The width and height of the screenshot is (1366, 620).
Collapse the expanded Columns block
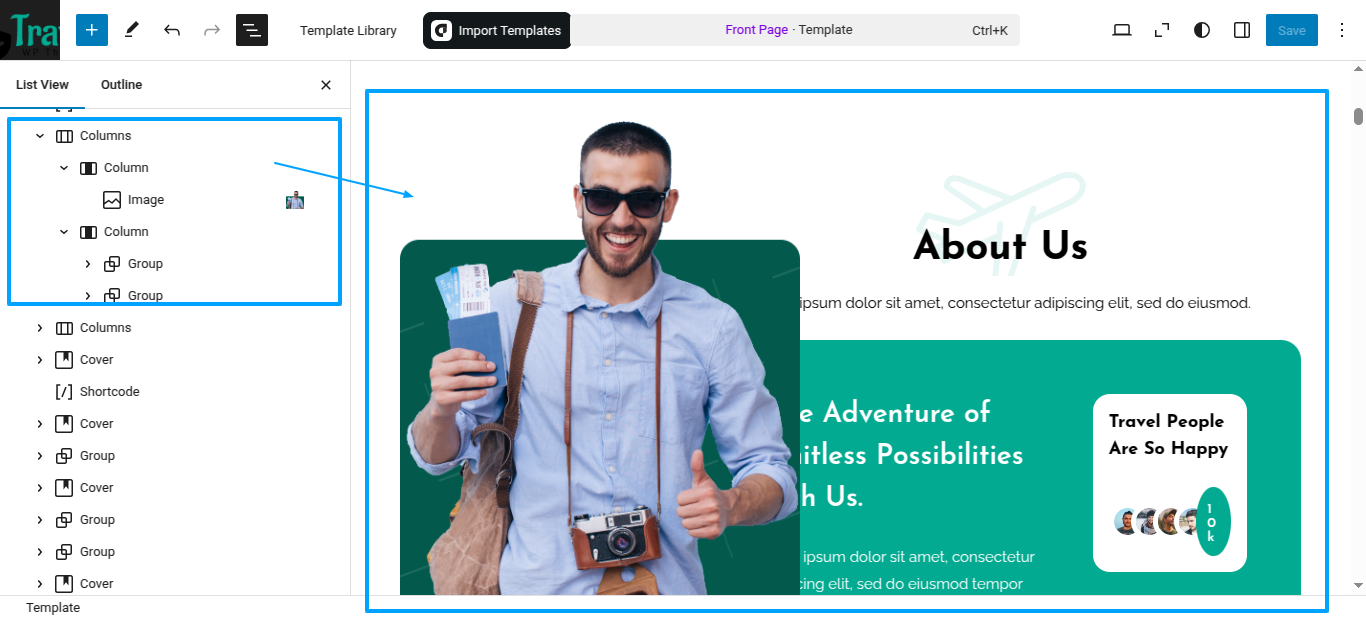tap(40, 136)
